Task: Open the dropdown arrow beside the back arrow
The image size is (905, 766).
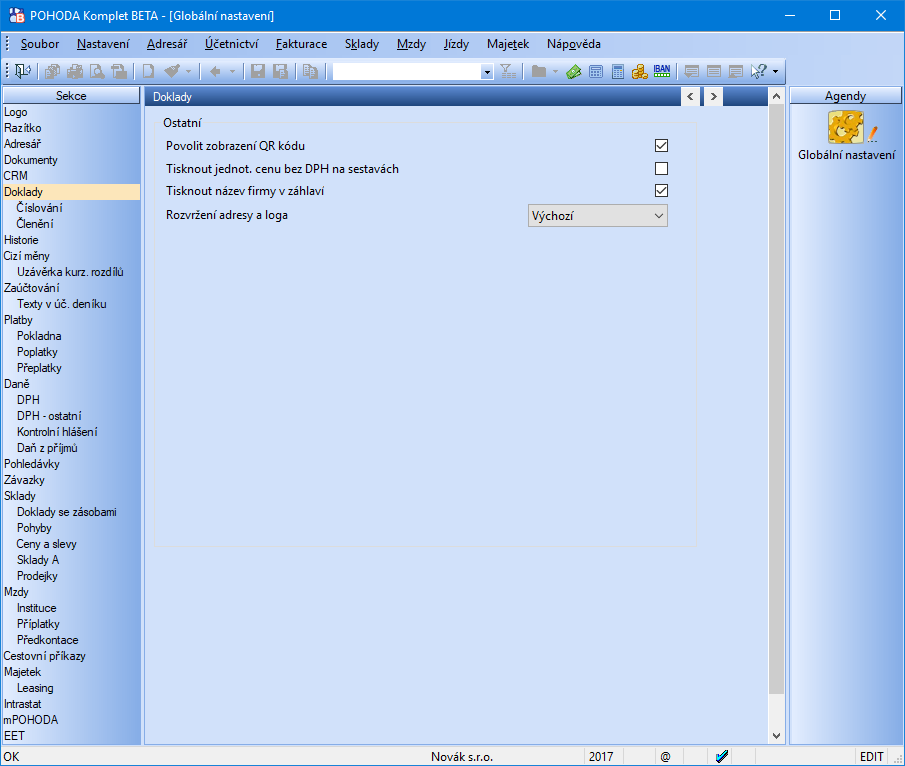Action: [232, 72]
